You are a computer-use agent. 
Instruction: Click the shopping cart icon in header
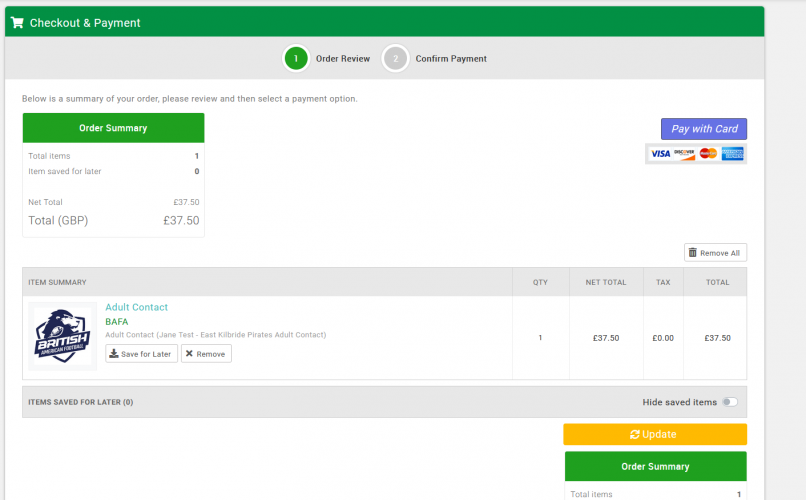(x=17, y=23)
